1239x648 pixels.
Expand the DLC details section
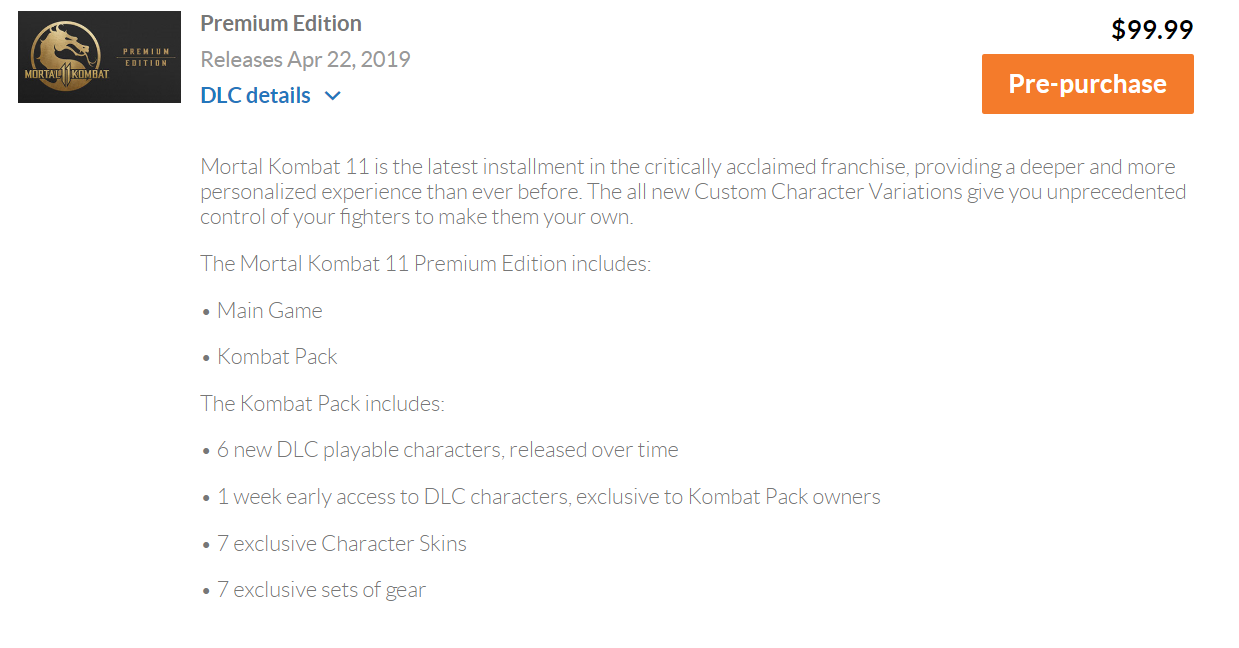coord(255,95)
